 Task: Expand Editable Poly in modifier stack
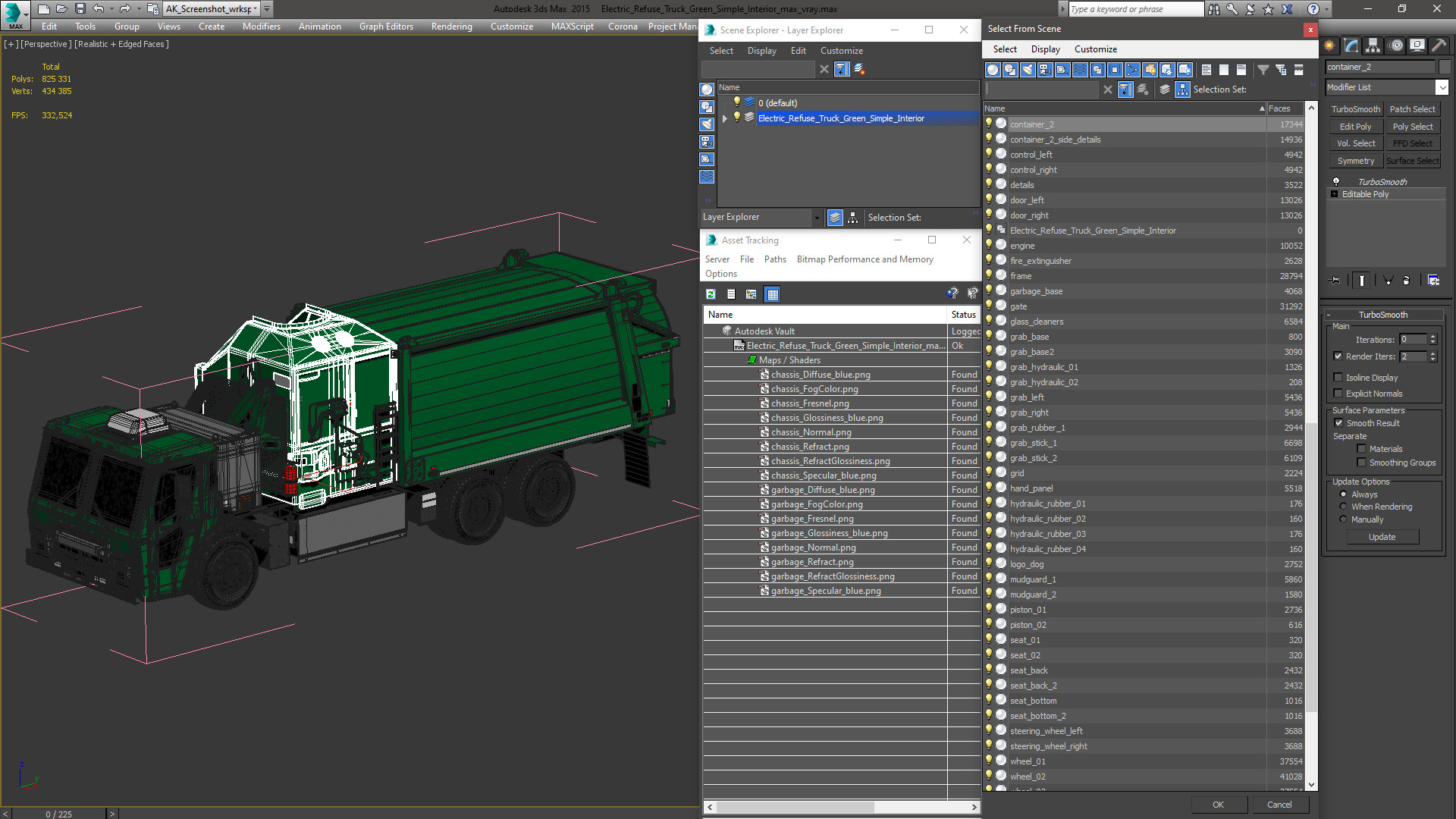click(x=1335, y=194)
